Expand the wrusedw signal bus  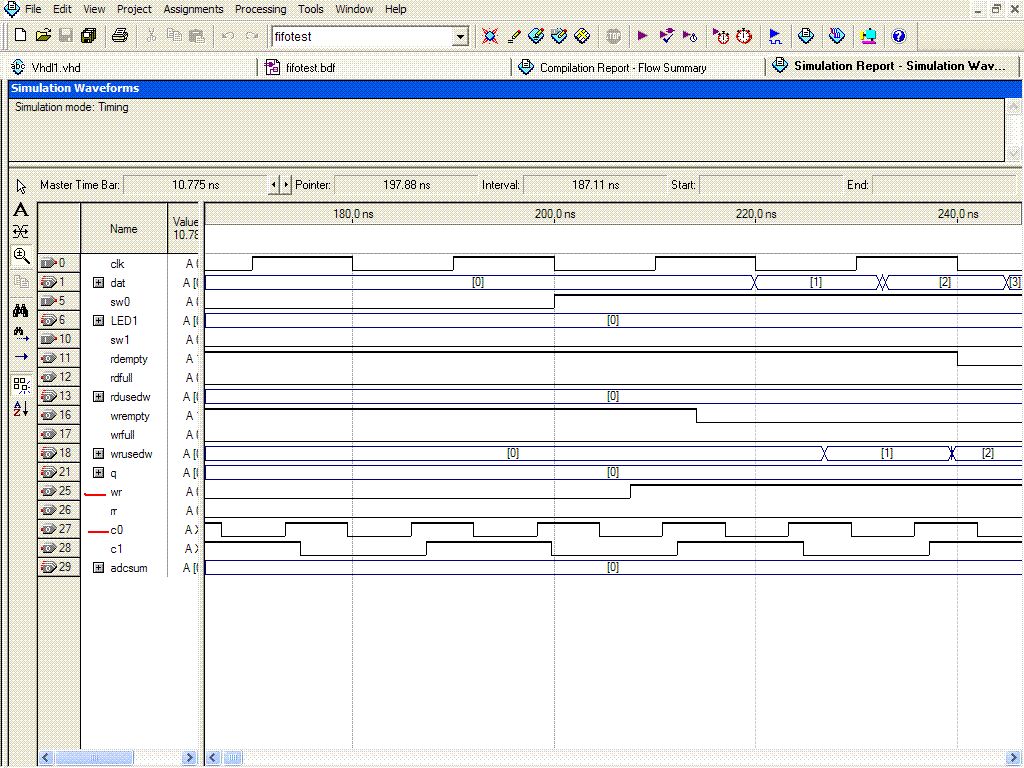pos(98,454)
